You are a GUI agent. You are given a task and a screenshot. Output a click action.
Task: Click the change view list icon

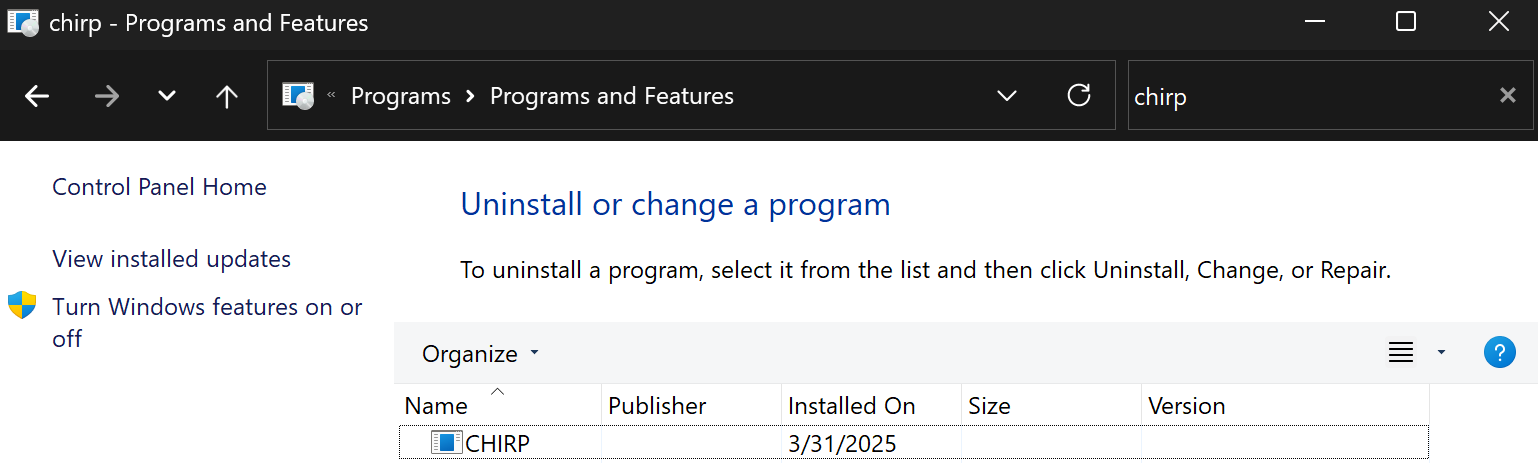[x=1401, y=352]
